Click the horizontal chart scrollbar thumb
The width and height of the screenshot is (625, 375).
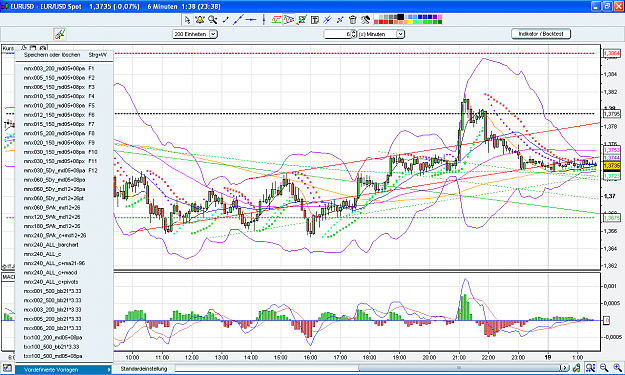click(460, 368)
